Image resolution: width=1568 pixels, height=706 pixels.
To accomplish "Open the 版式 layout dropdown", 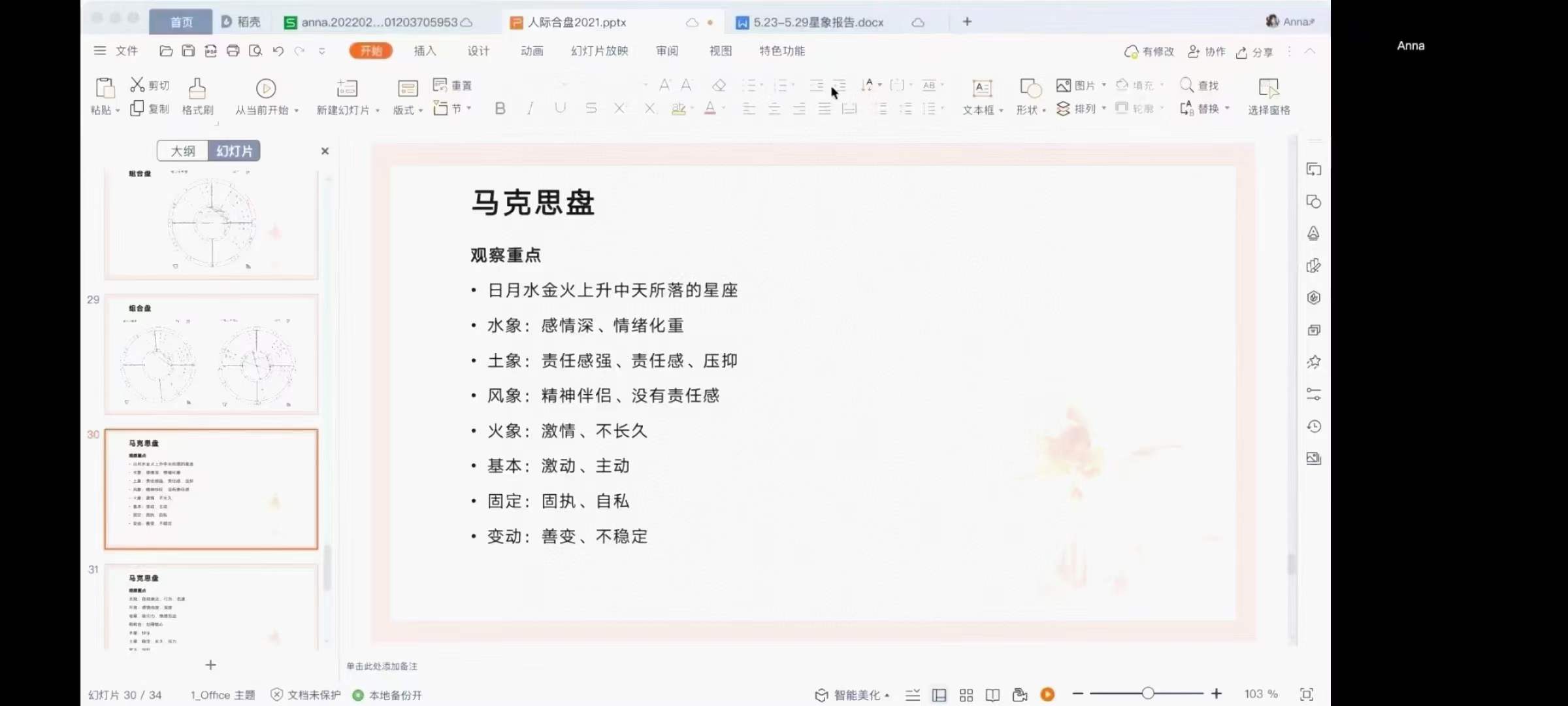I will click(406, 109).
